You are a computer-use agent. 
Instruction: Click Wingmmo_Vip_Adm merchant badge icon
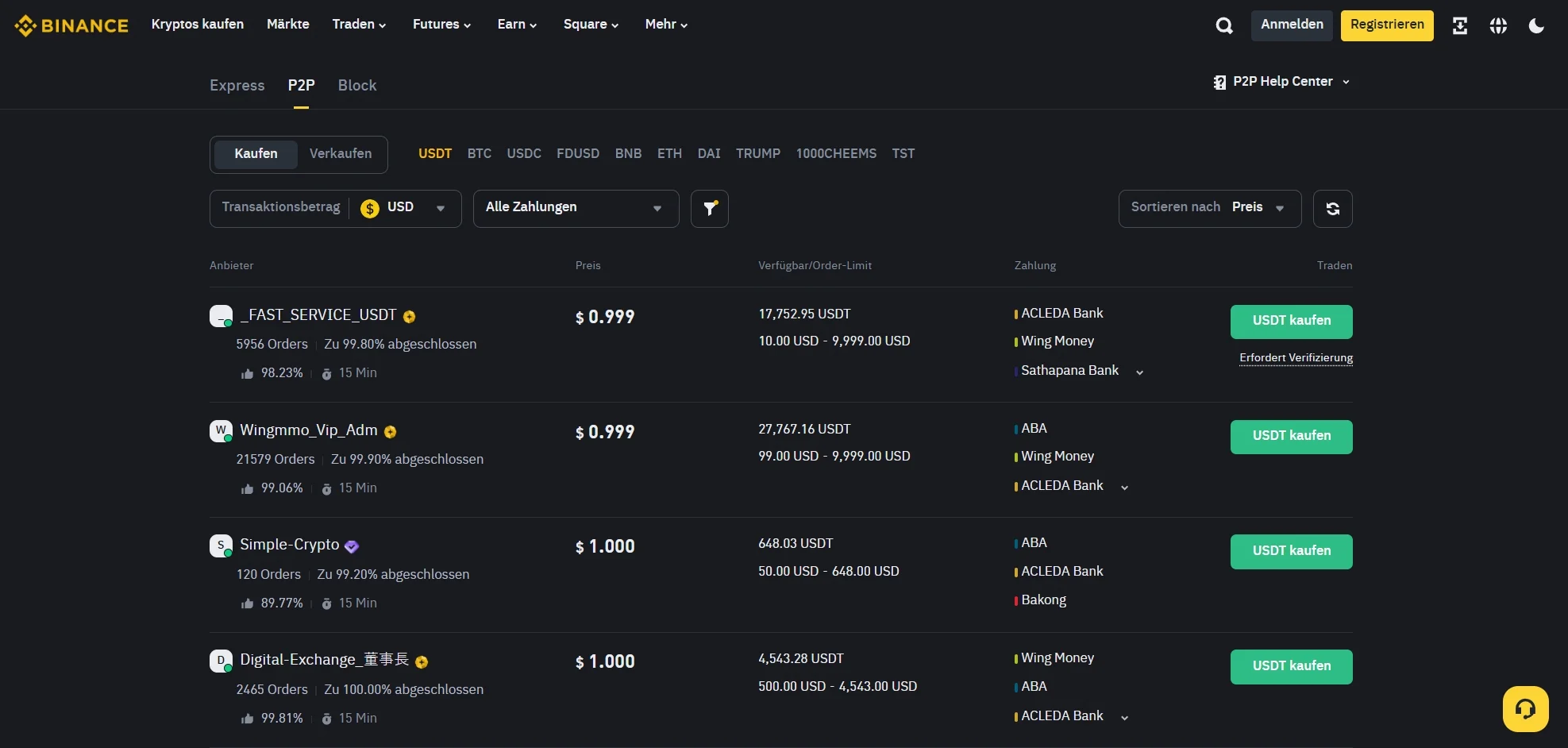[391, 431]
